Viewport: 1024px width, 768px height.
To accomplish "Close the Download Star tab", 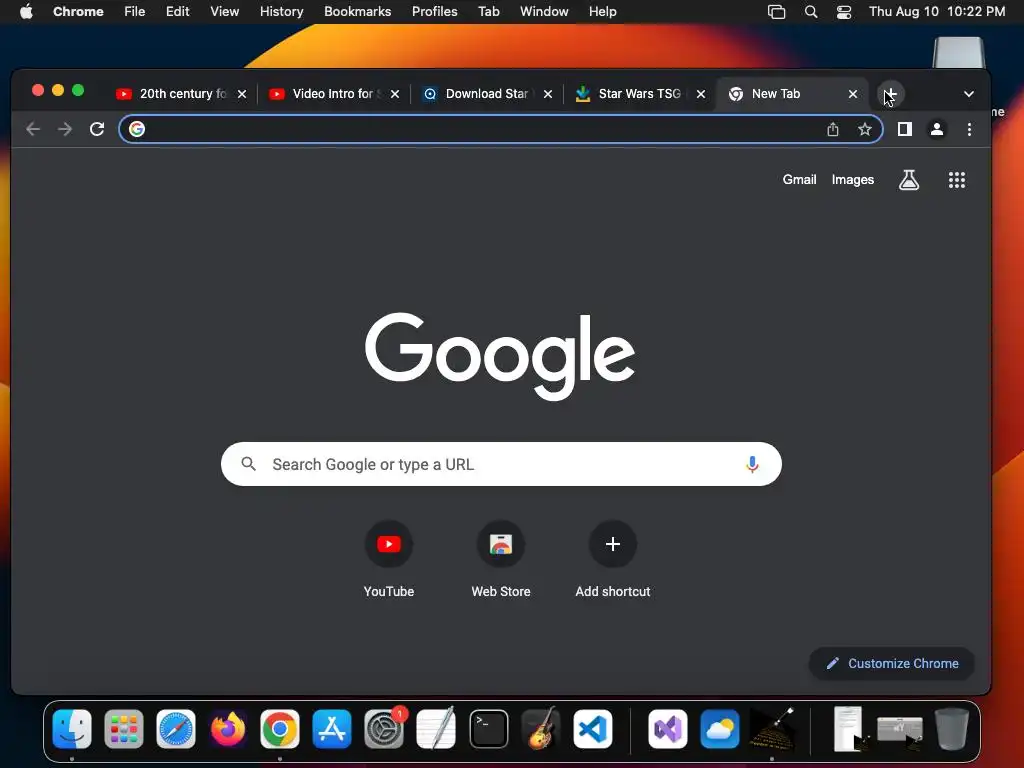I will pos(548,94).
